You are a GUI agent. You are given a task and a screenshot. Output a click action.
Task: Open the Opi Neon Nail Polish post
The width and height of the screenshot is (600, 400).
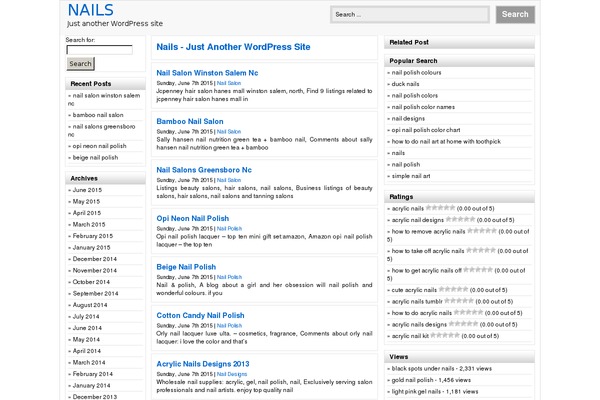193,218
